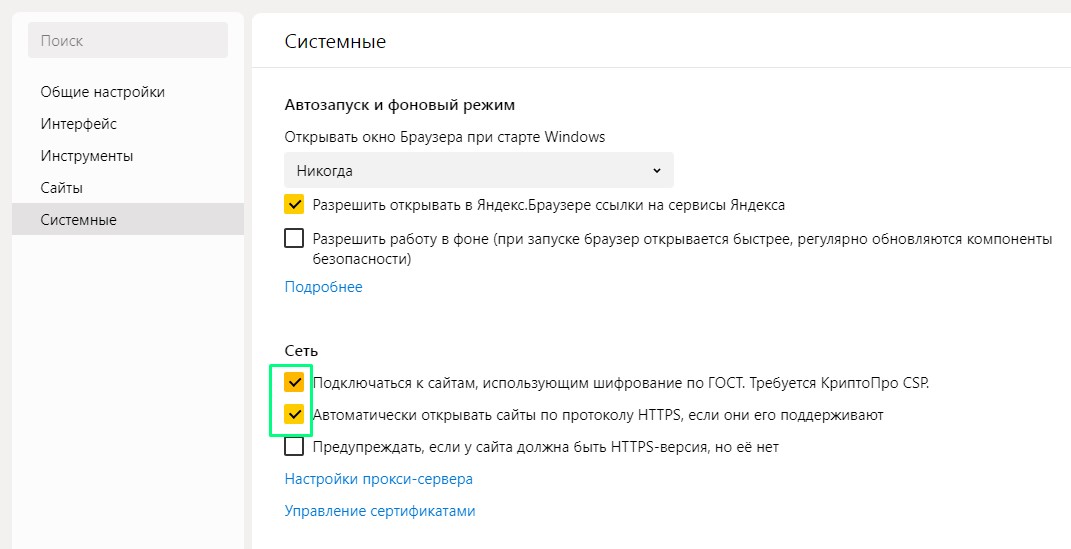Open Настройки прокси-сервера link

378,479
